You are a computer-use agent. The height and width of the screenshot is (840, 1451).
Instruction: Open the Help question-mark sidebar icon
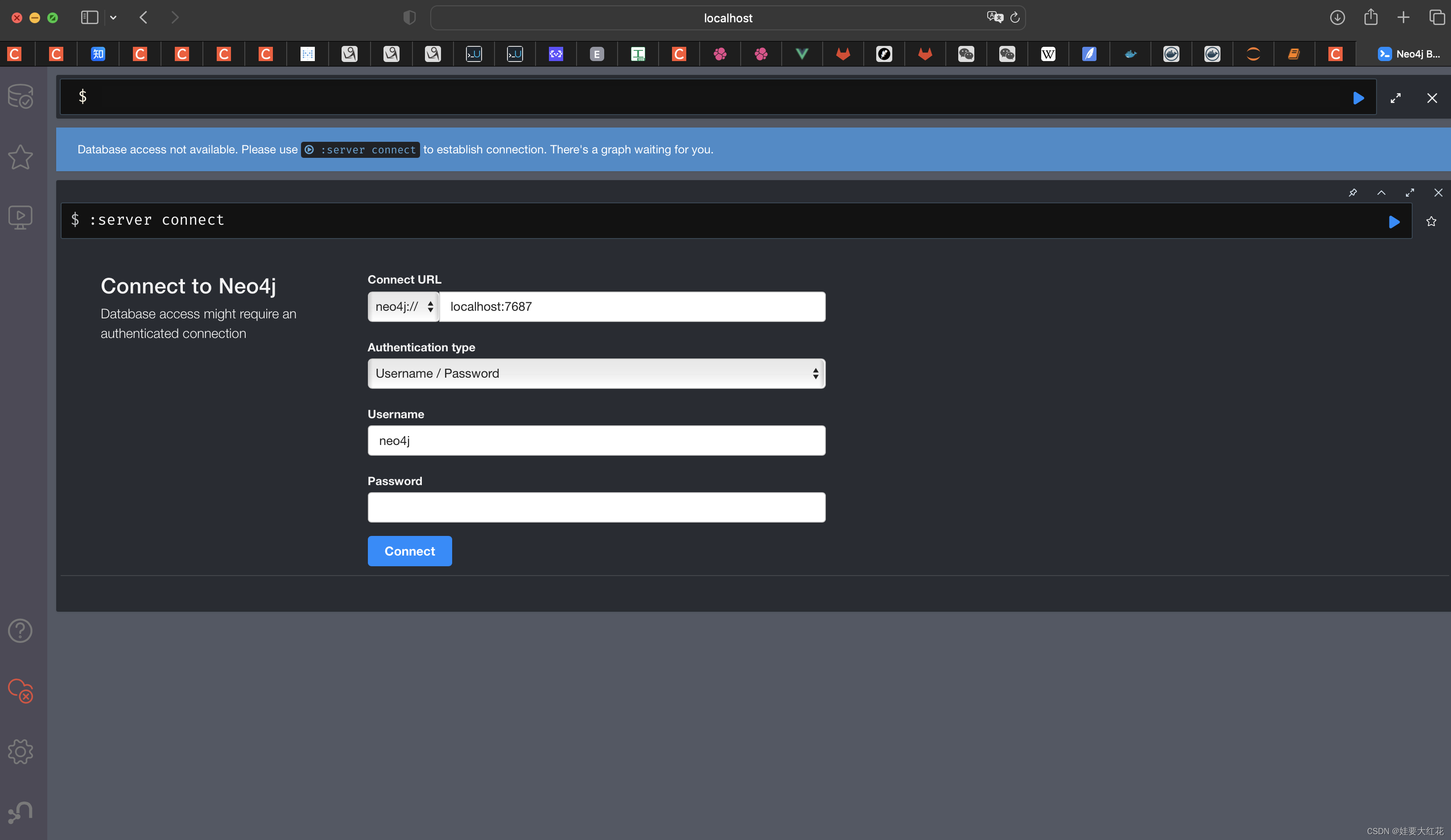click(21, 631)
